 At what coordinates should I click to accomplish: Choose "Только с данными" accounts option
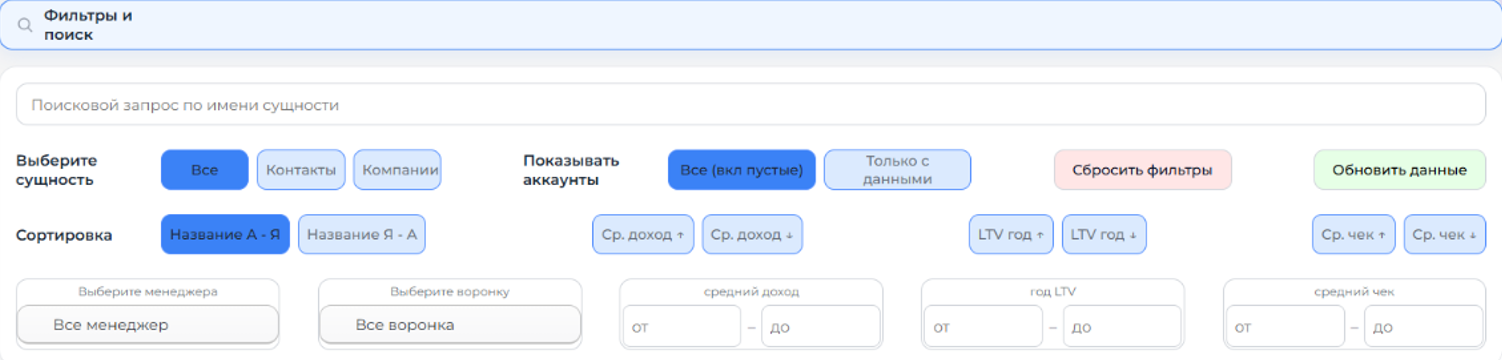pyautogui.click(x=897, y=170)
